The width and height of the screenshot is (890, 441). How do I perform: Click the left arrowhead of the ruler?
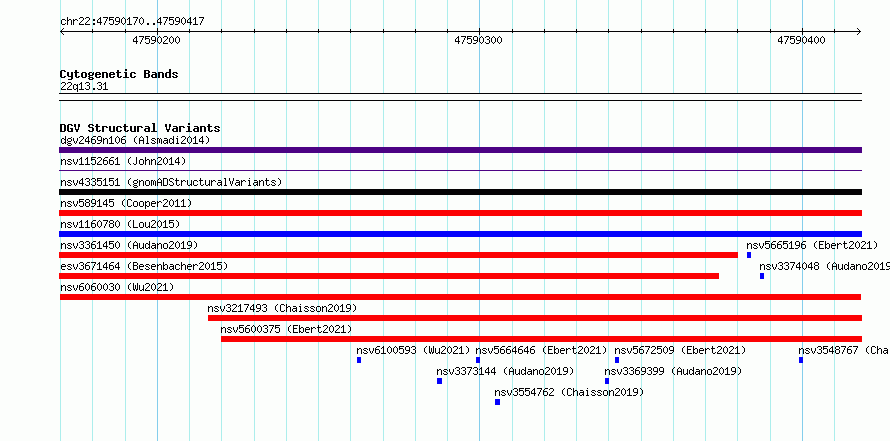pyautogui.click(x=62, y=31)
